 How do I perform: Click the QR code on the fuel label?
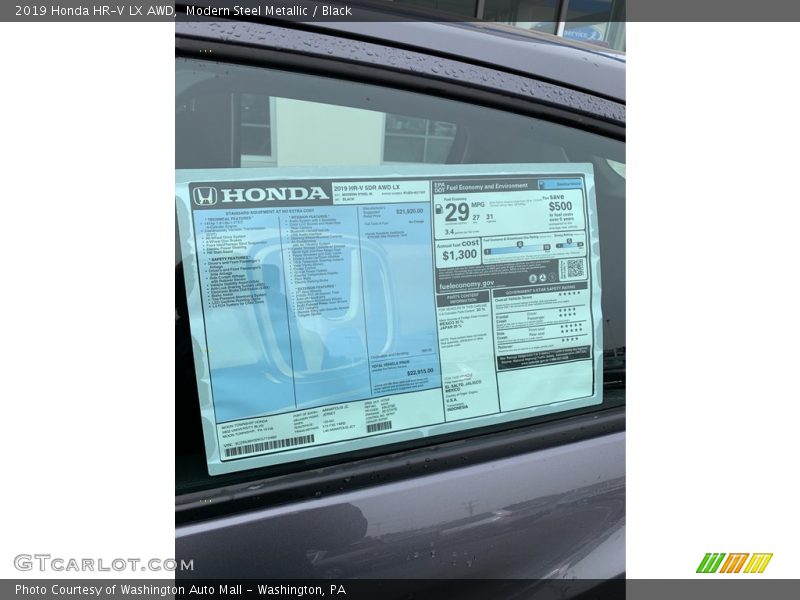[574, 268]
